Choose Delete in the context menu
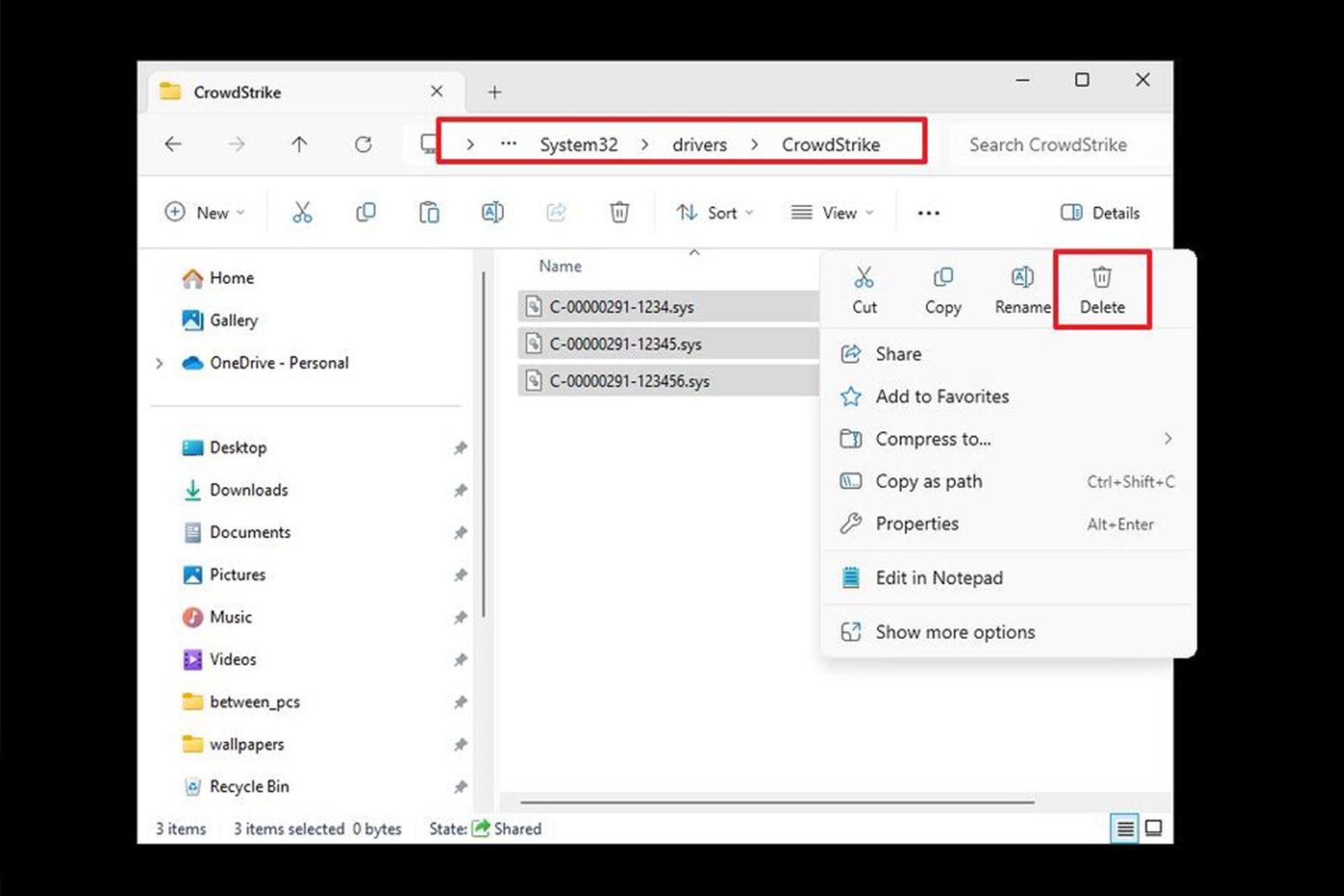 coord(1102,290)
